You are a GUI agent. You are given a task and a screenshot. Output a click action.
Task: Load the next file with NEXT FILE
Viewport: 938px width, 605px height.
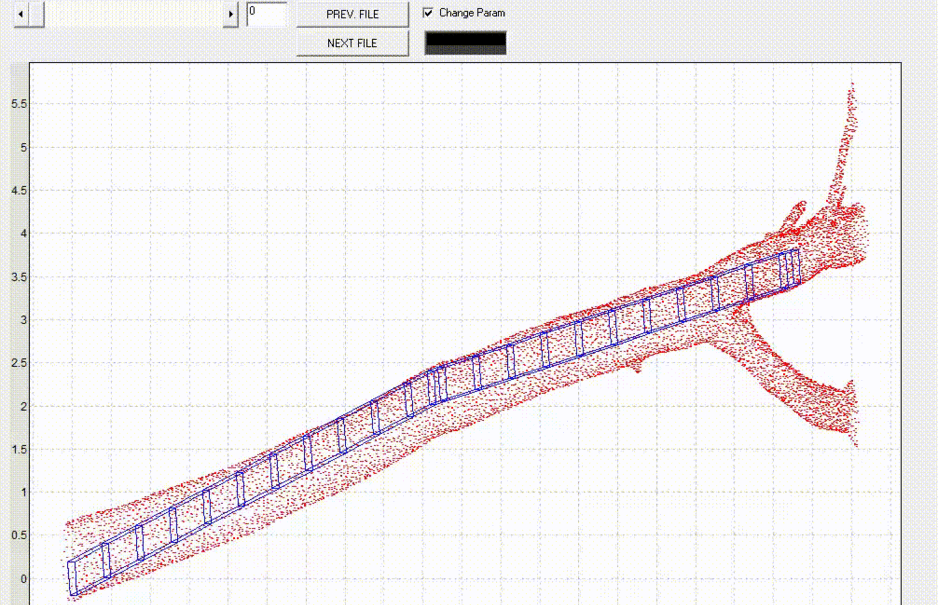tap(352, 43)
